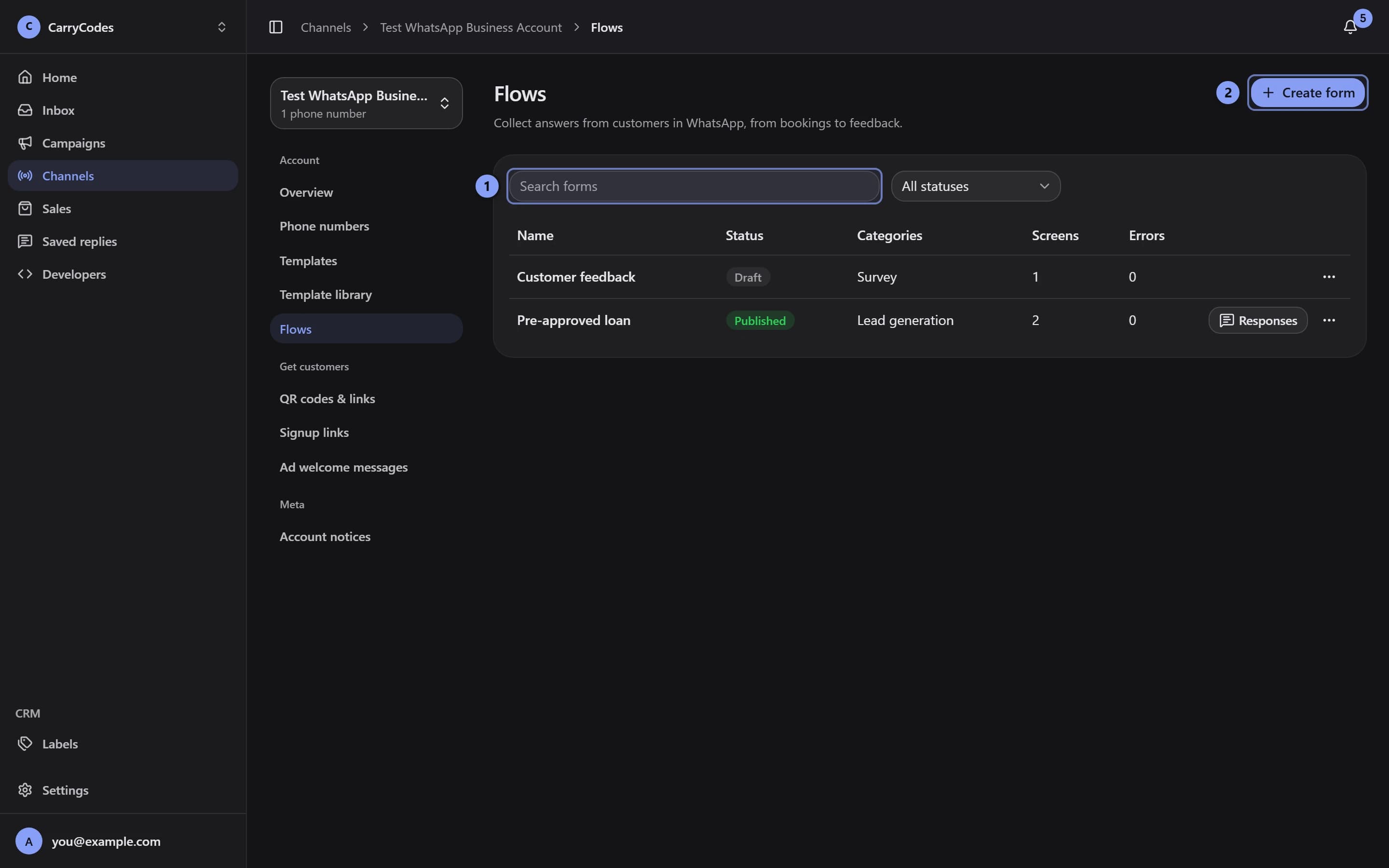Click the Channels broadcast icon
1389x868 pixels.
(x=25, y=175)
